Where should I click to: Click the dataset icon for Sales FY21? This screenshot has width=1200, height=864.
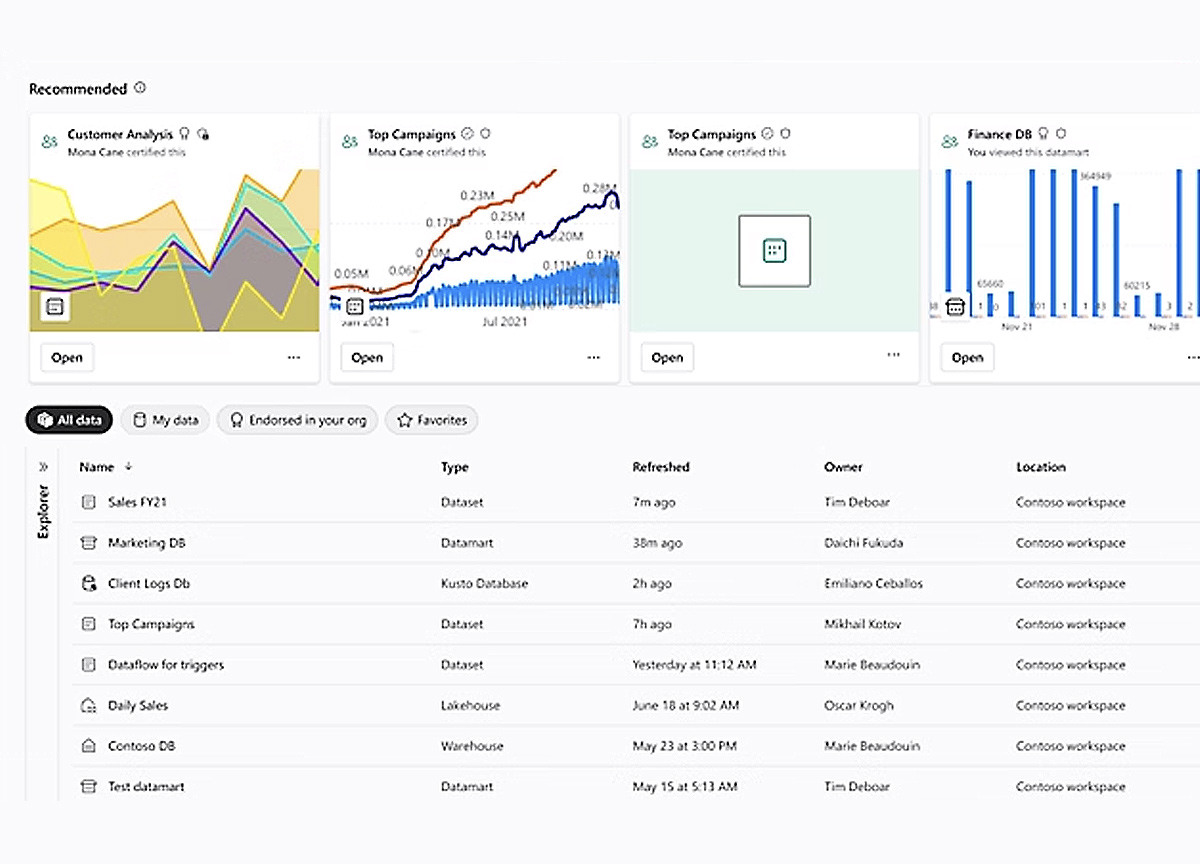88,502
